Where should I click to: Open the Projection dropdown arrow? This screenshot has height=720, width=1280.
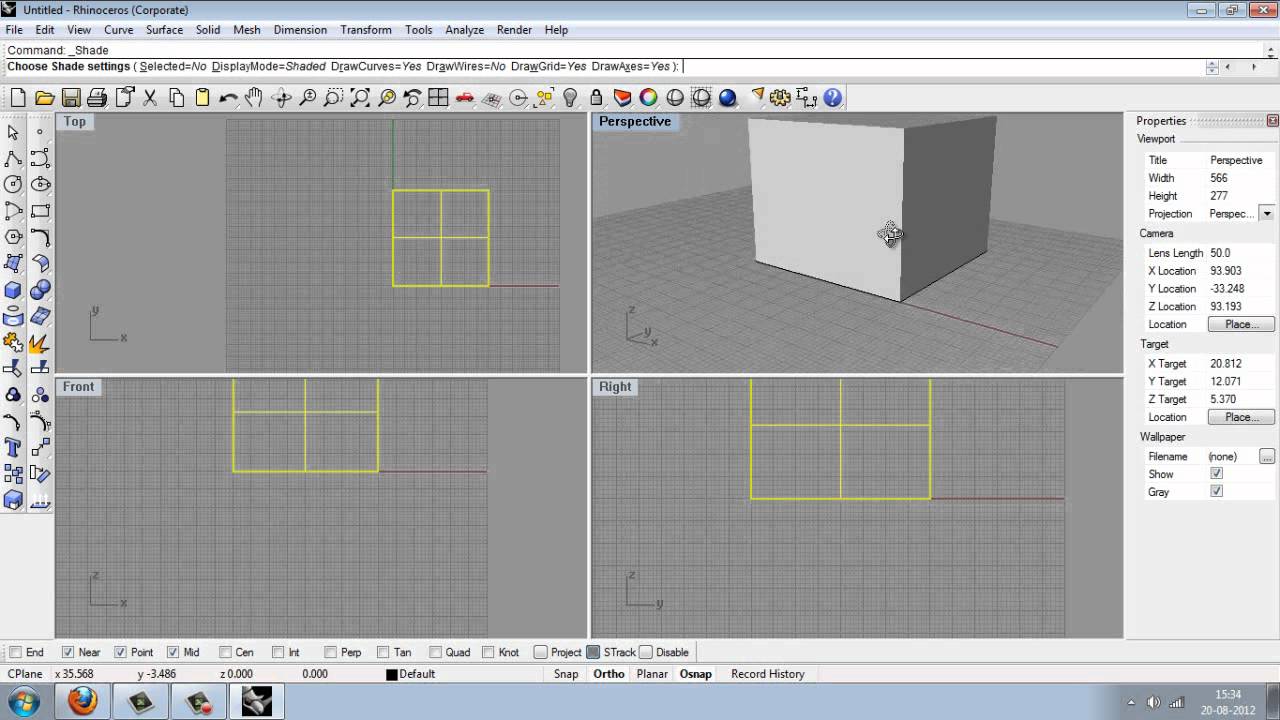(1267, 214)
